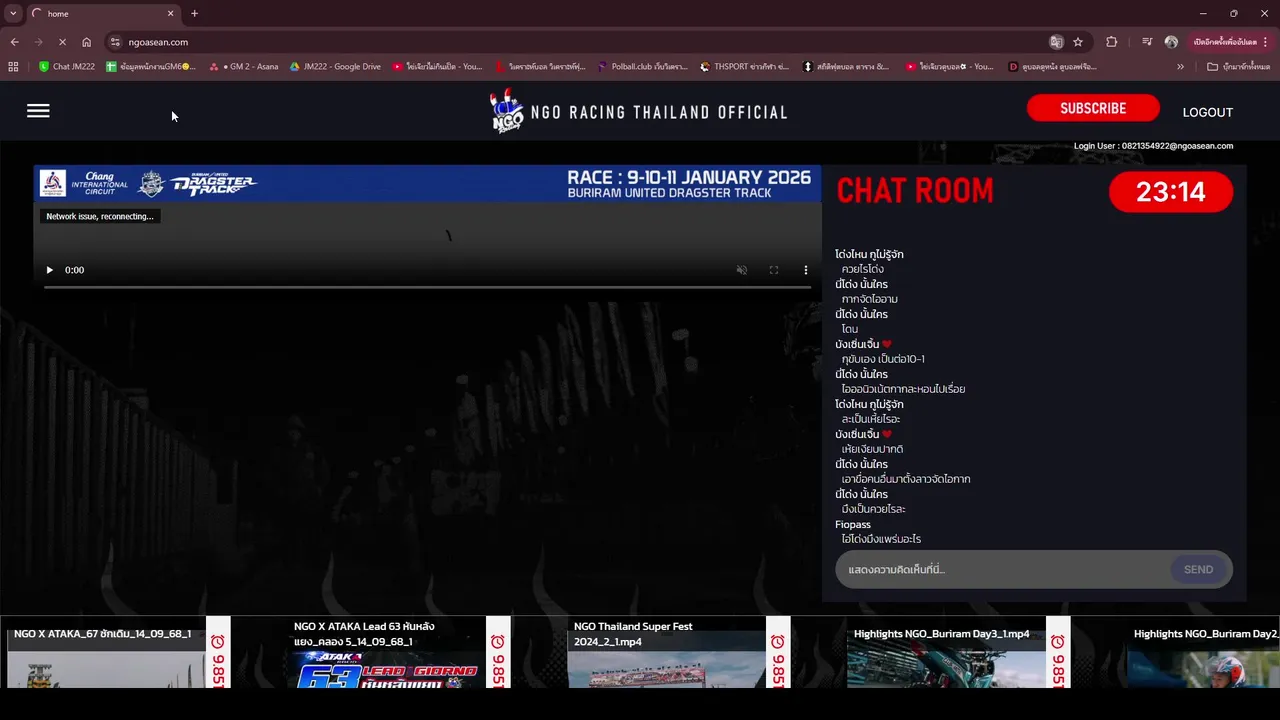Go forward in browser history

tap(38, 42)
